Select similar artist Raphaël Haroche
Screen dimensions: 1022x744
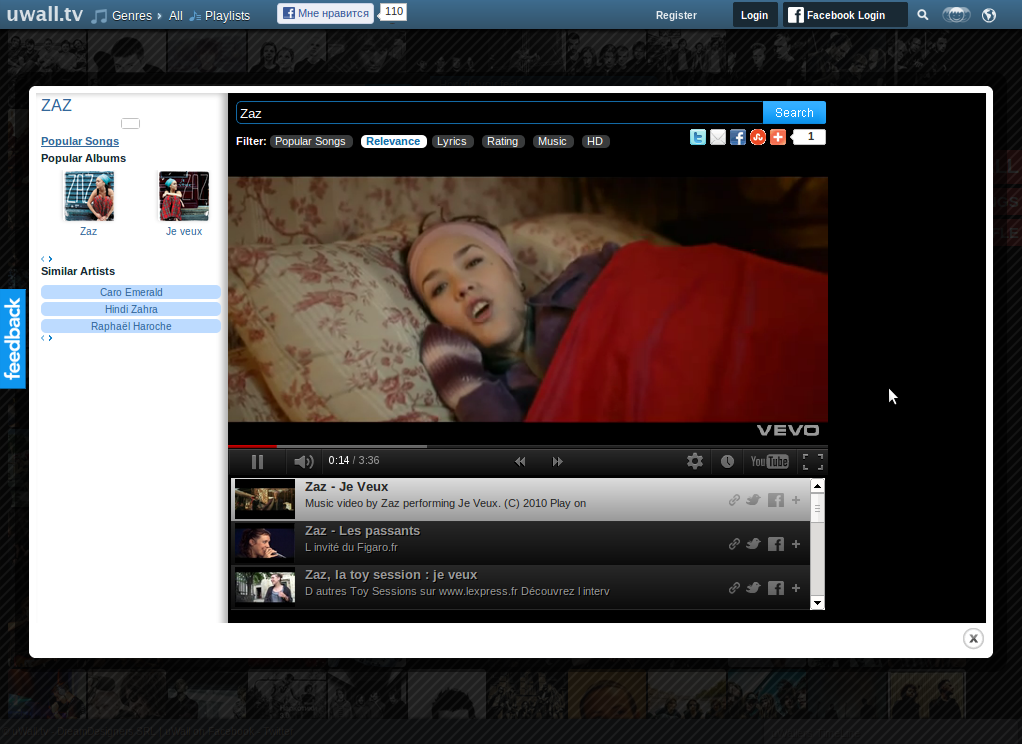[131, 326]
